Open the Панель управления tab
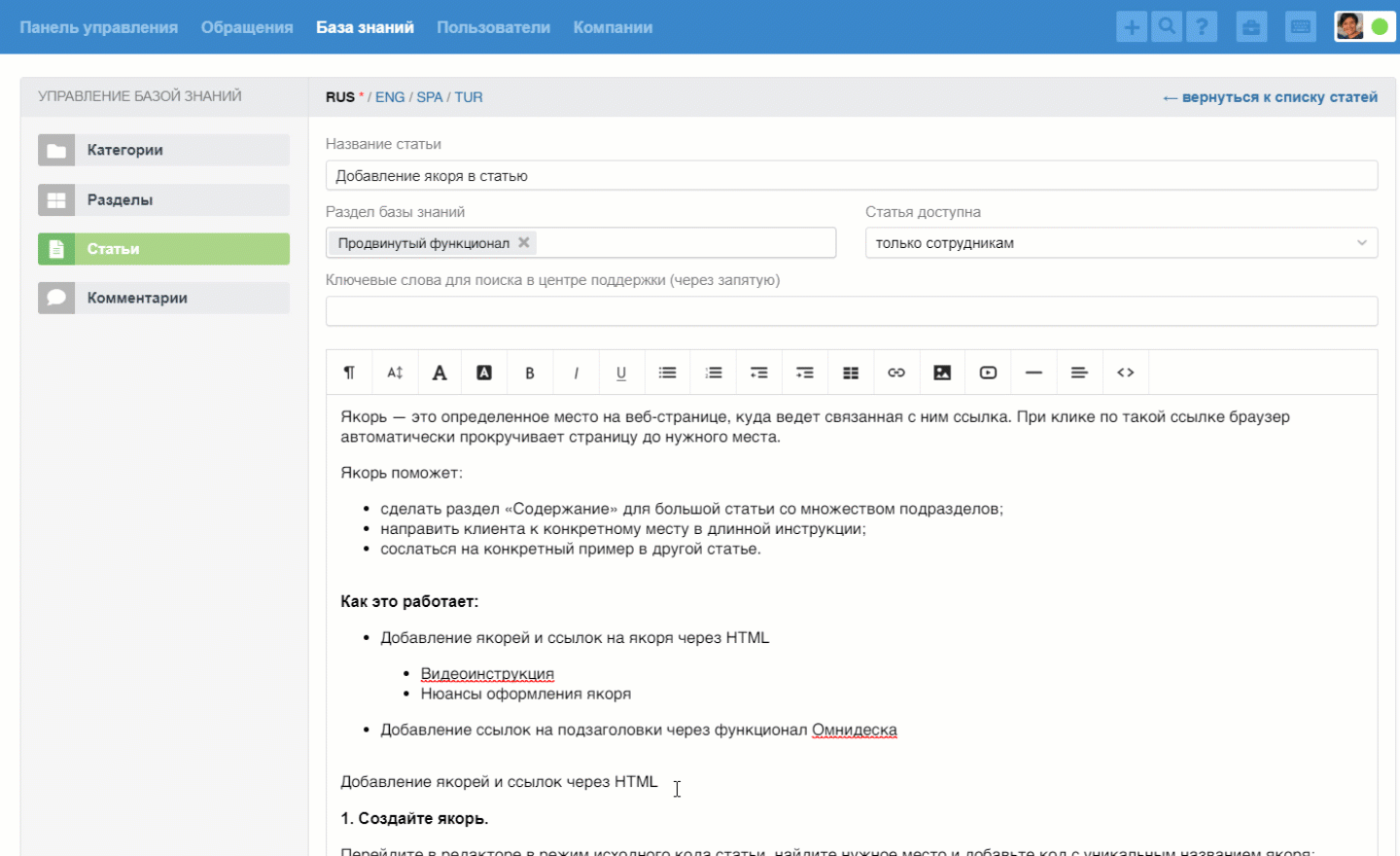This screenshot has width=1400, height=856. (98, 27)
